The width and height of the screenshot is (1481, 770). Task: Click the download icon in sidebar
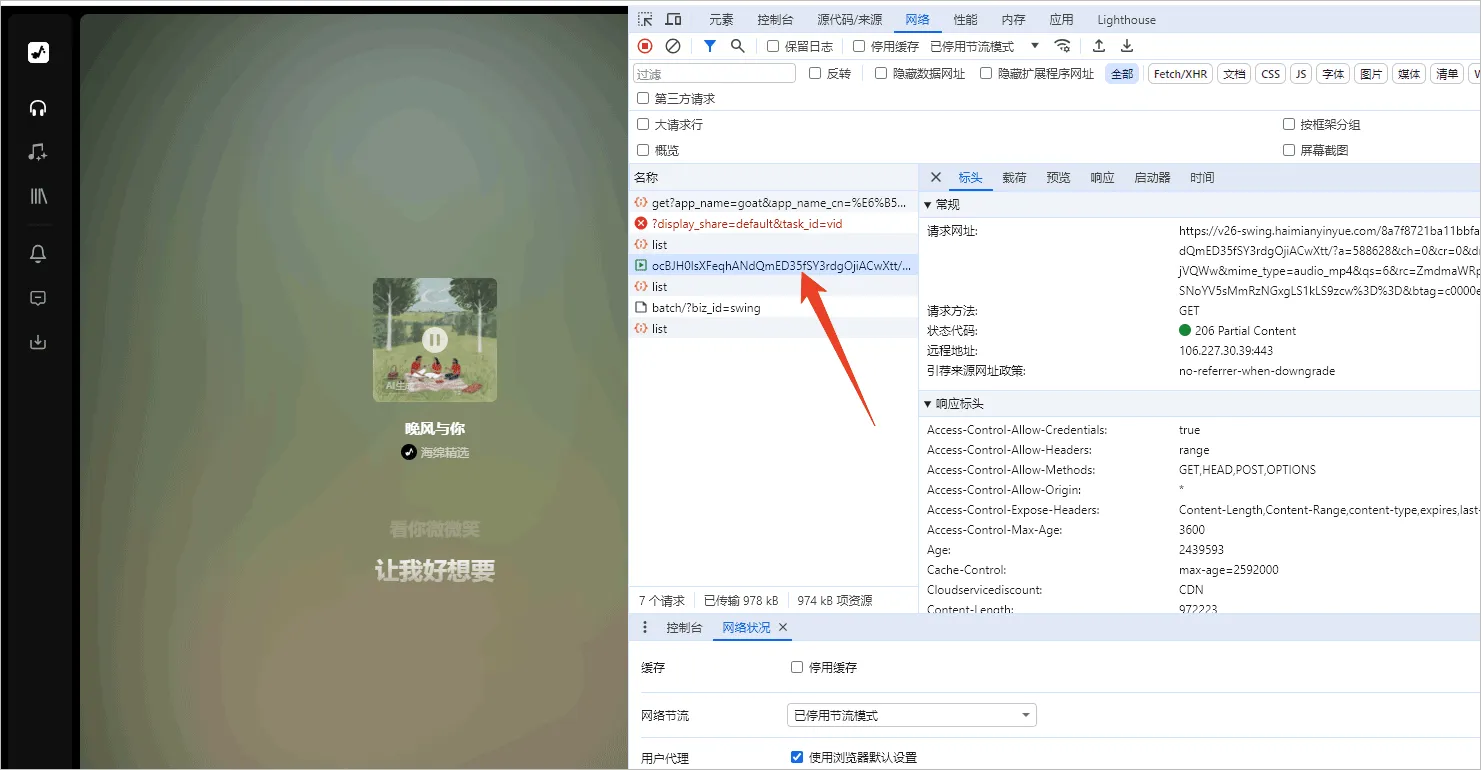[38, 342]
